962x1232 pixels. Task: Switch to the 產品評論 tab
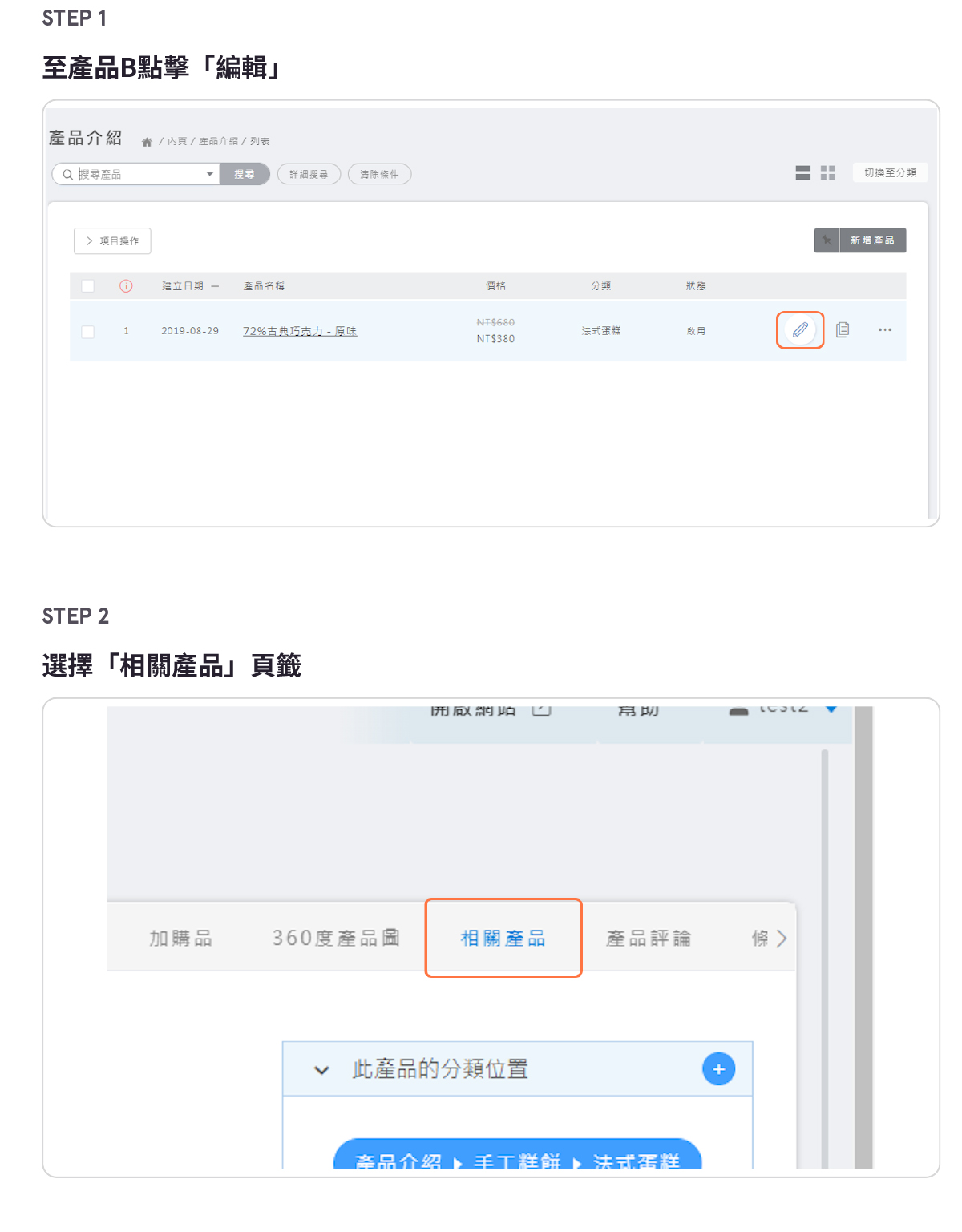point(648,939)
